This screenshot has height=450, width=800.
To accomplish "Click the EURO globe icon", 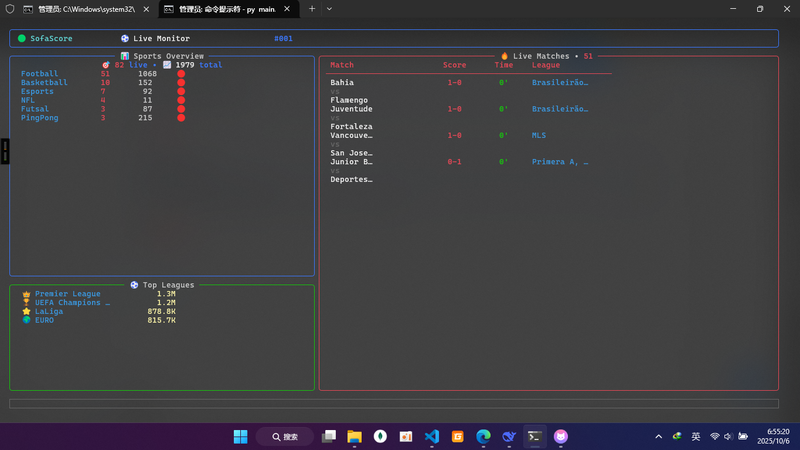I will [27, 320].
